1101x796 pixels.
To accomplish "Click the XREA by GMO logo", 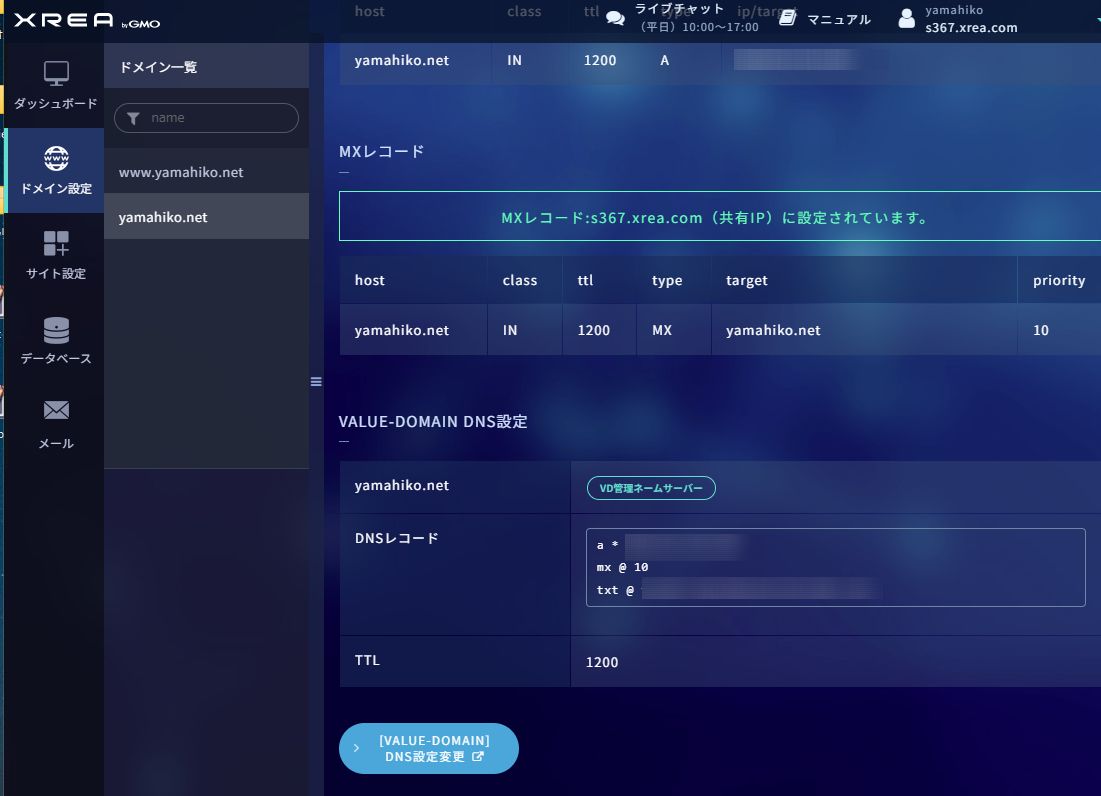I will (x=87, y=21).
